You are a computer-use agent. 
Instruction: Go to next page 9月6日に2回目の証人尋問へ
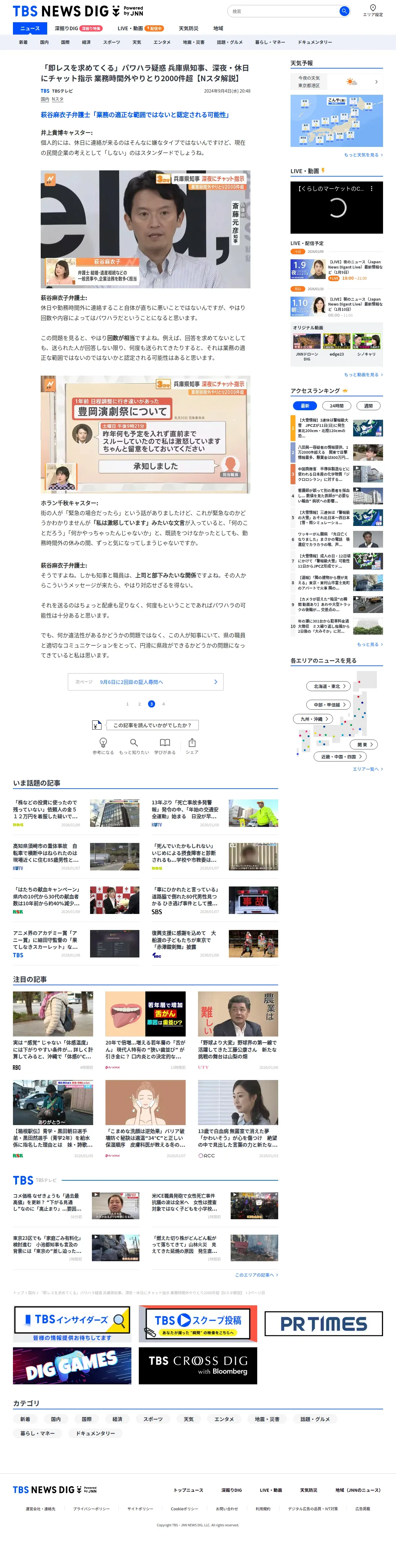pos(145,682)
